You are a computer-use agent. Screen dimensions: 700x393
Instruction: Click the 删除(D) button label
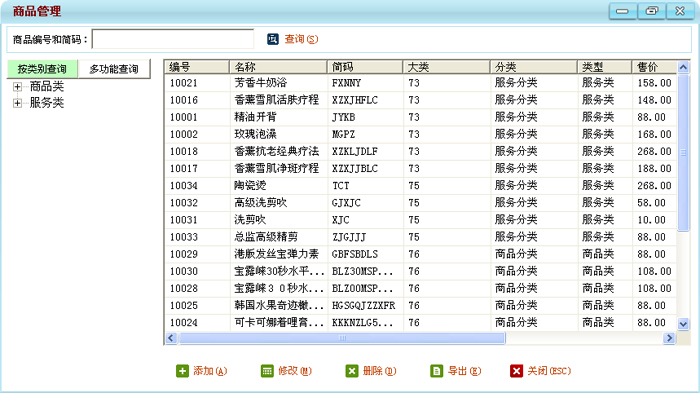coord(379,371)
